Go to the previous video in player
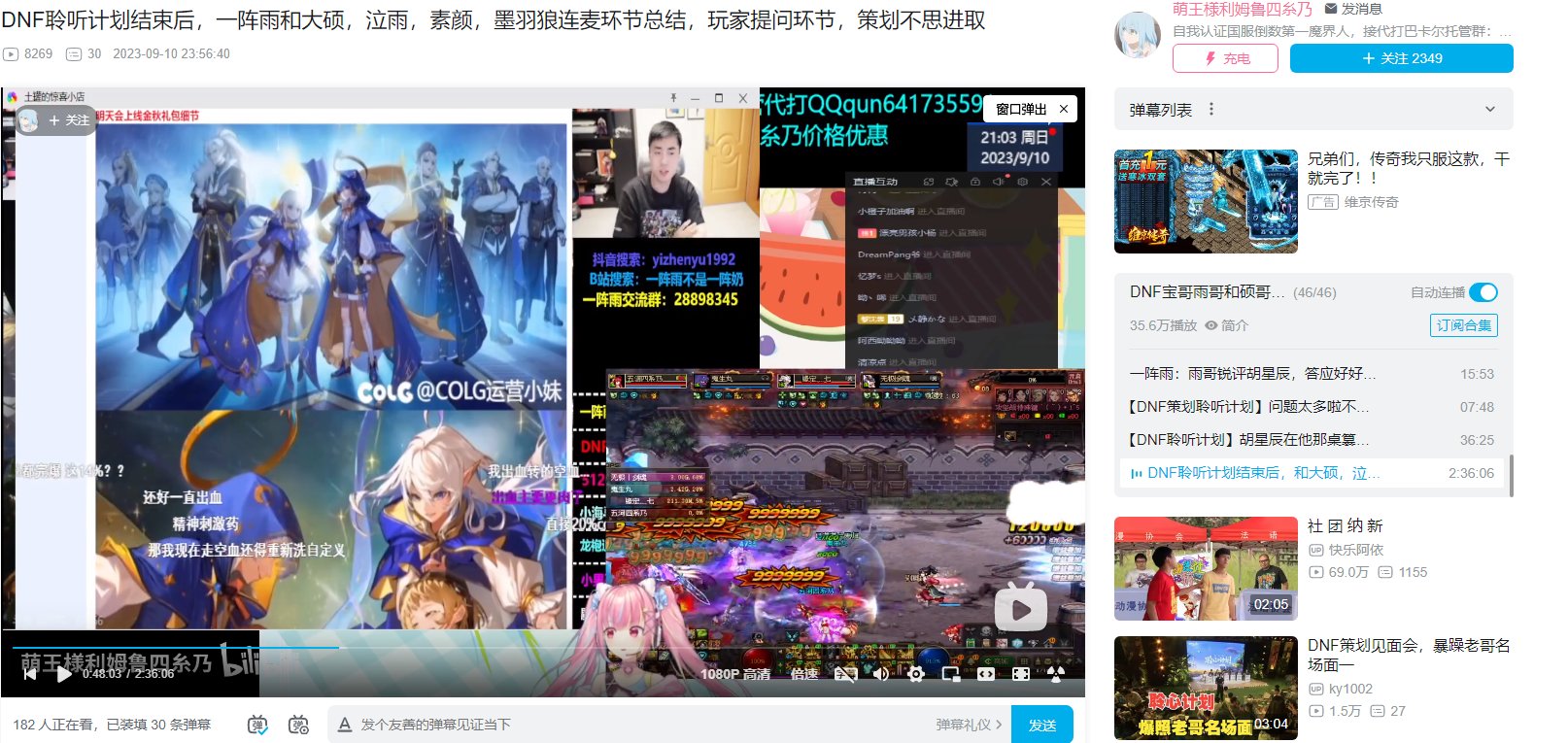Viewport: 1568px width, 743px height. point(30,673)
